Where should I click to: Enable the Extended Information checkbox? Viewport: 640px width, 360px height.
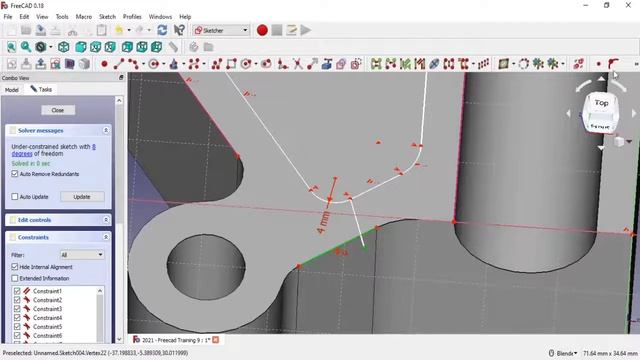[x=15, y=278]
